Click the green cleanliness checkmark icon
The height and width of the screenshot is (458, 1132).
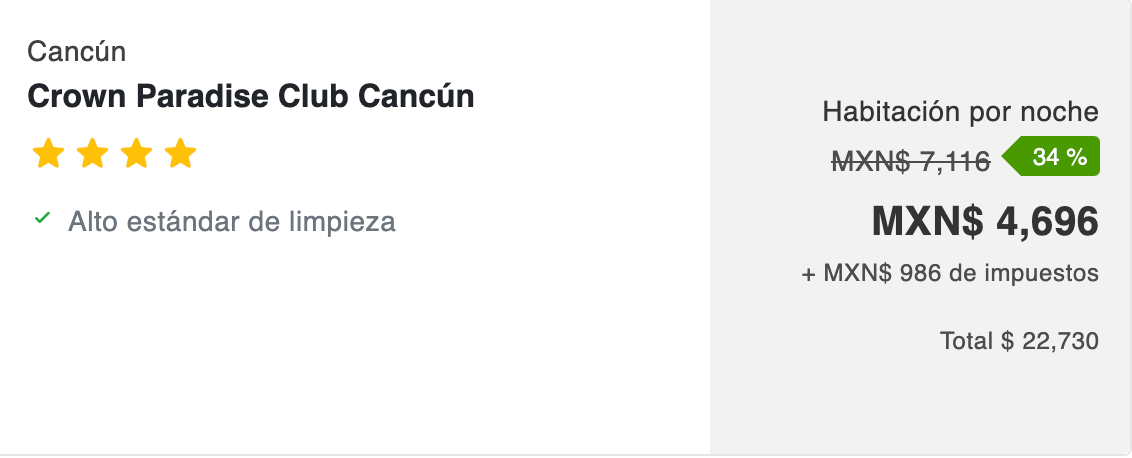(x=42, y=218)
